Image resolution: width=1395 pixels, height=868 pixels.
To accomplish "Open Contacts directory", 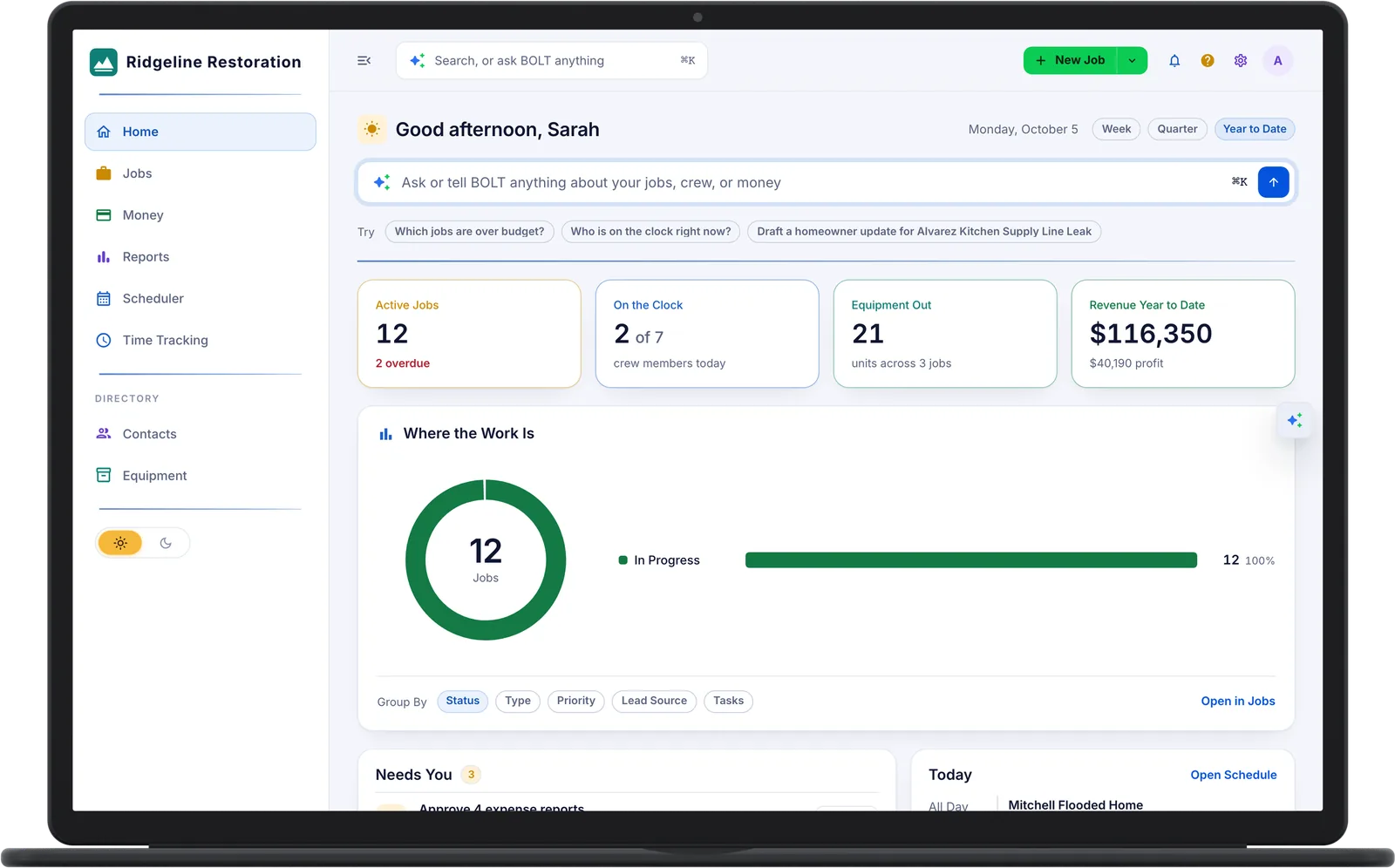I will pyautogui.click(x=201, y=434).
